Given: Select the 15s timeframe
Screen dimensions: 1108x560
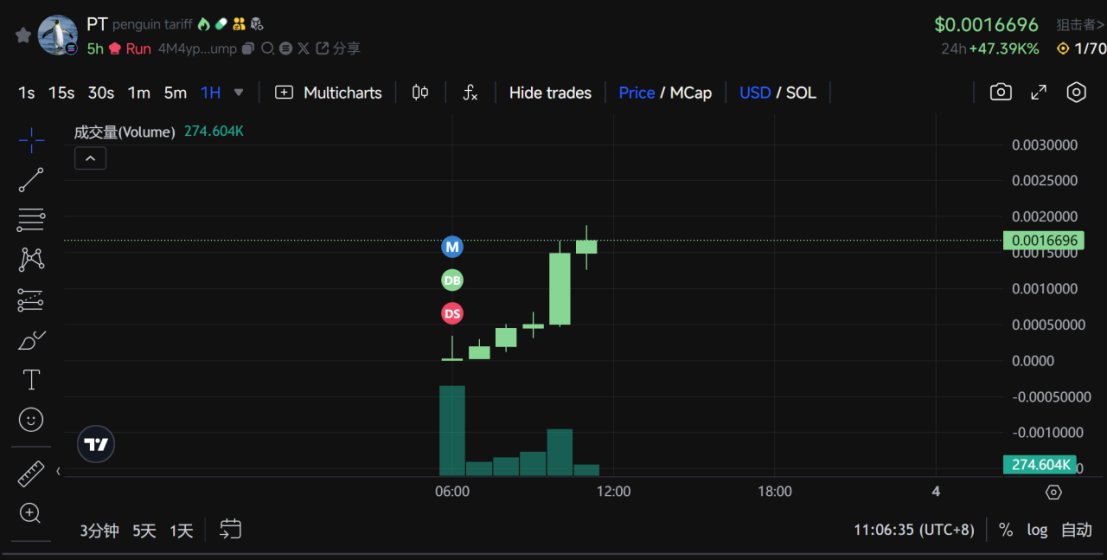Looking at the screenshot, I should point(61,92).
